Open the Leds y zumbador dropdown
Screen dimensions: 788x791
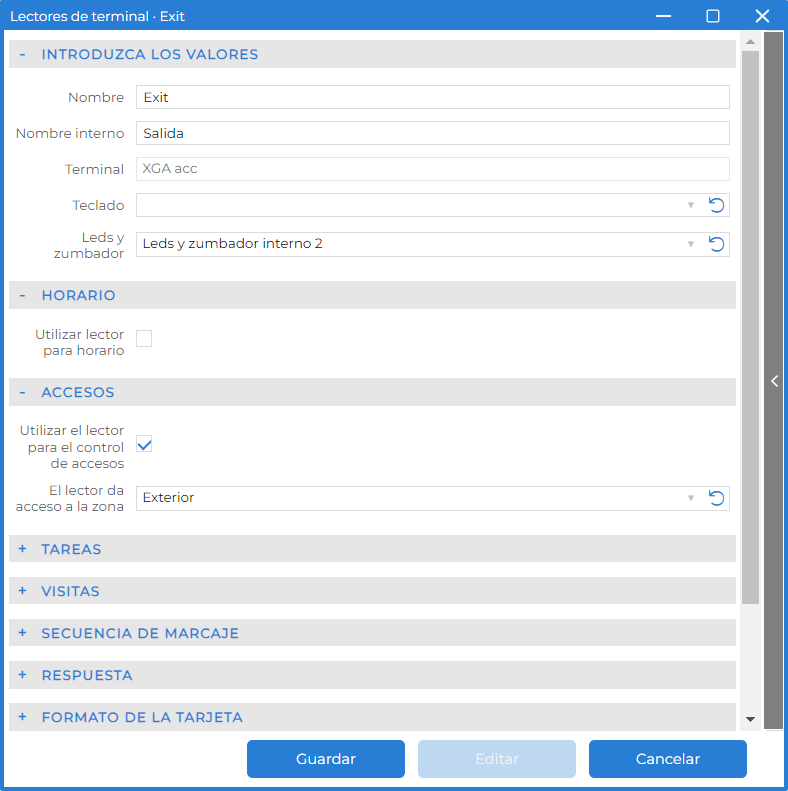(x=691, y=244)
